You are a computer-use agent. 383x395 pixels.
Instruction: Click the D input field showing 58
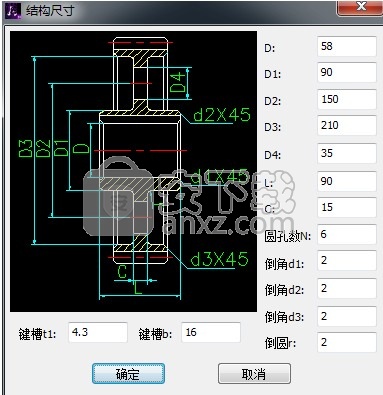[x=347, y=46]
